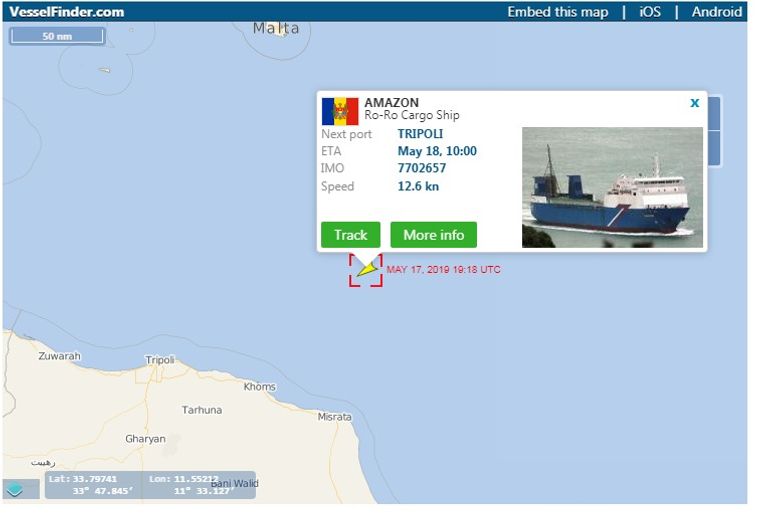Click the latitude longitude coordinates box

(150, 485)
